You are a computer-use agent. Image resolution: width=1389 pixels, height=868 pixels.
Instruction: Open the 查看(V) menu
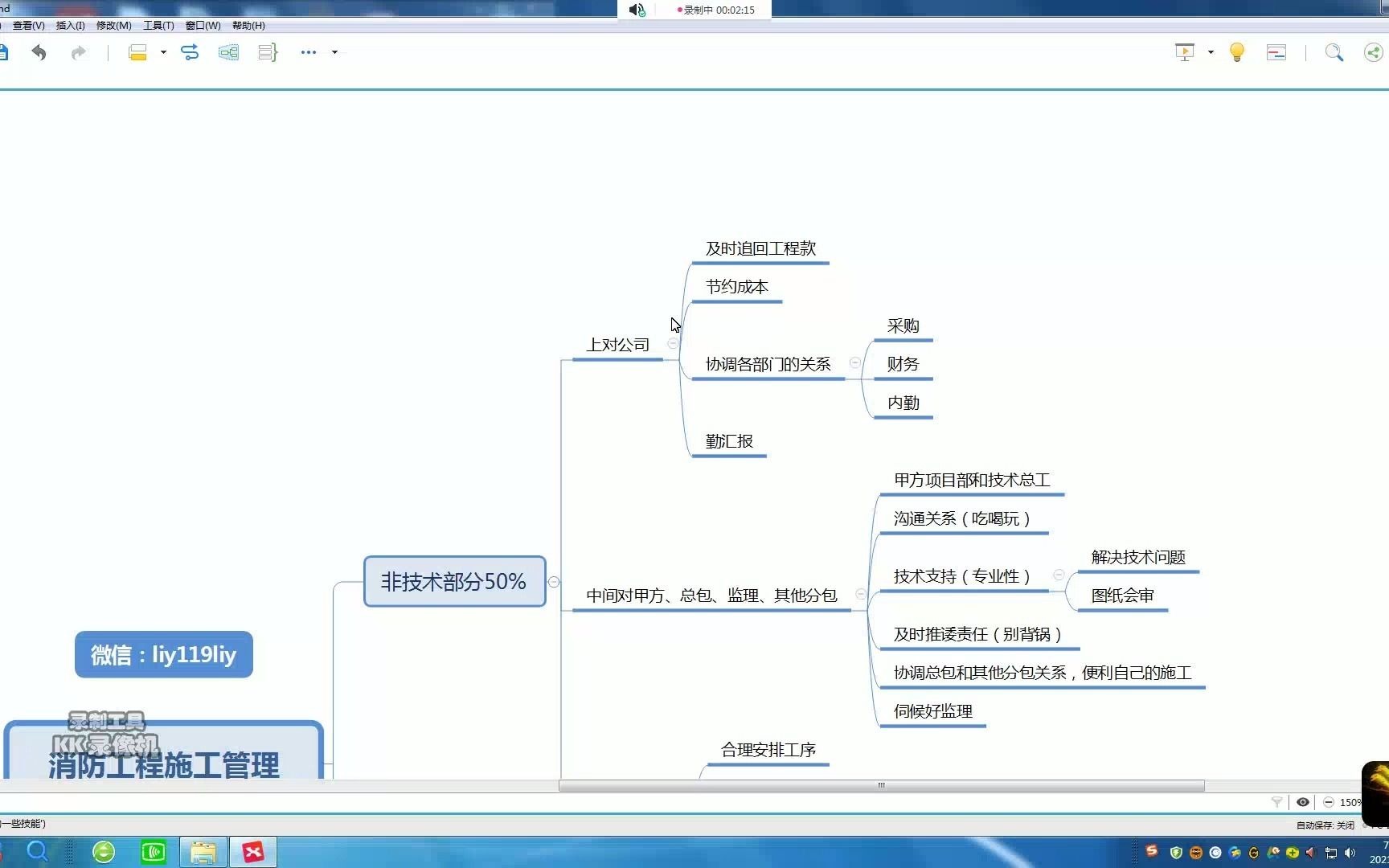click(x=28, y=26)
